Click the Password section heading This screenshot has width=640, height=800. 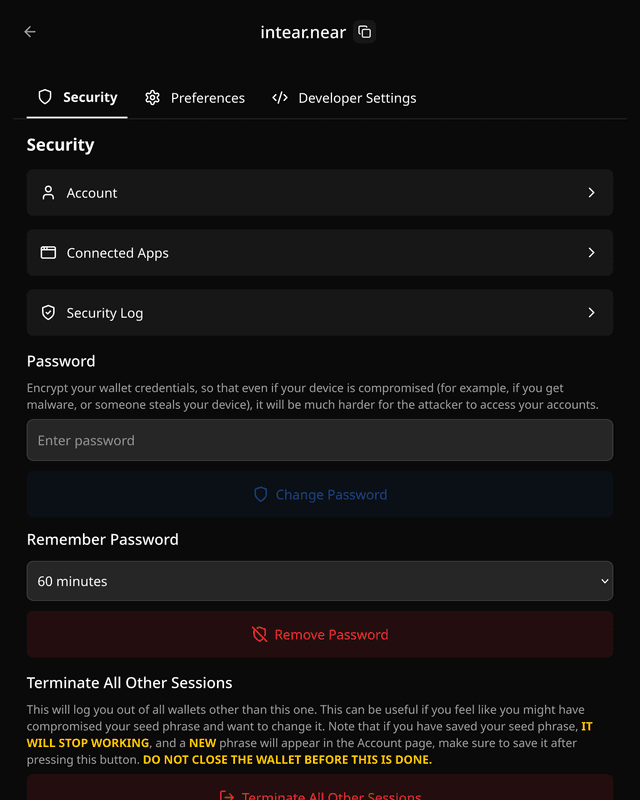(x=61, y=361)
